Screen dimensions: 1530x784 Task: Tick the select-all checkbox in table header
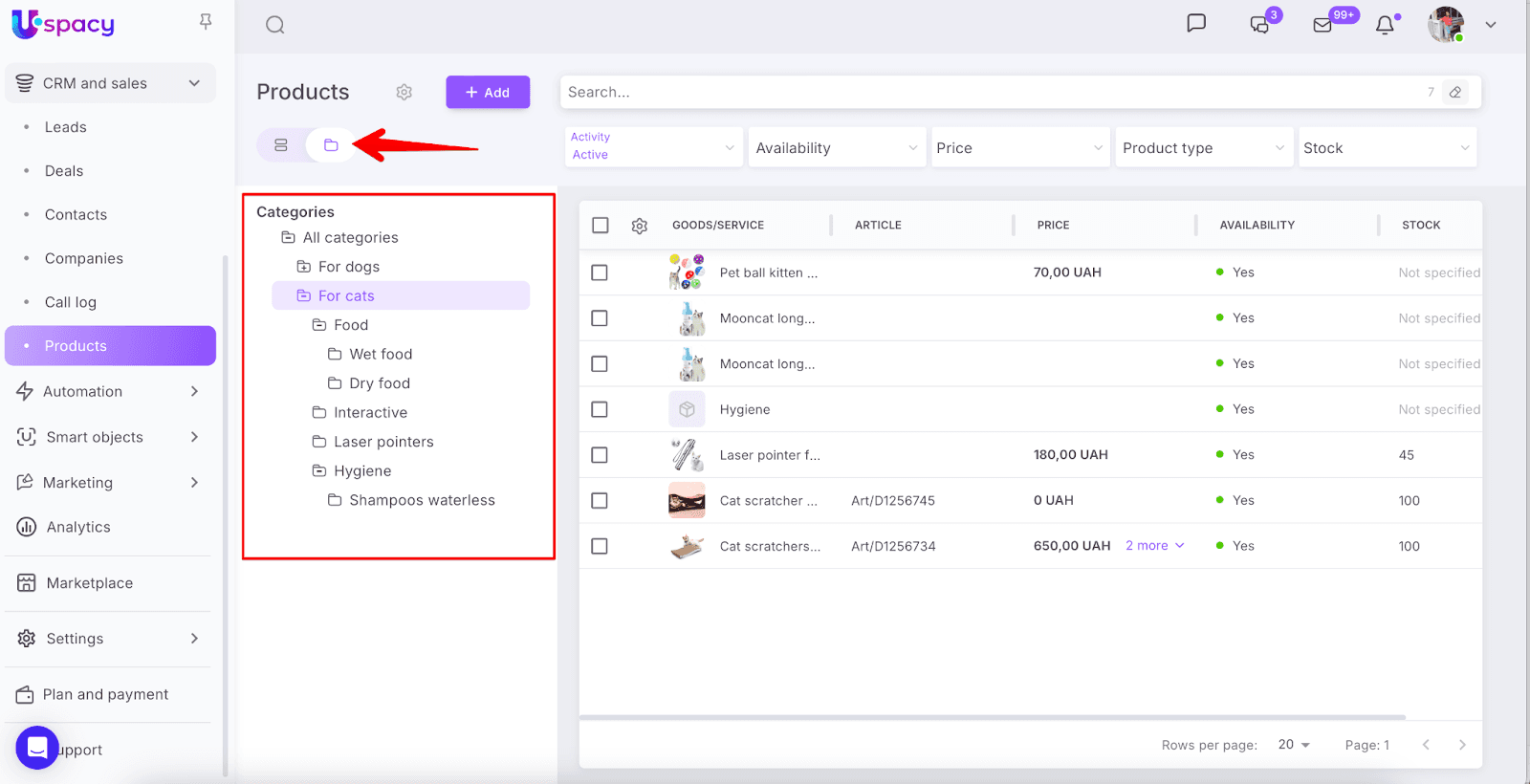(601, 226)
